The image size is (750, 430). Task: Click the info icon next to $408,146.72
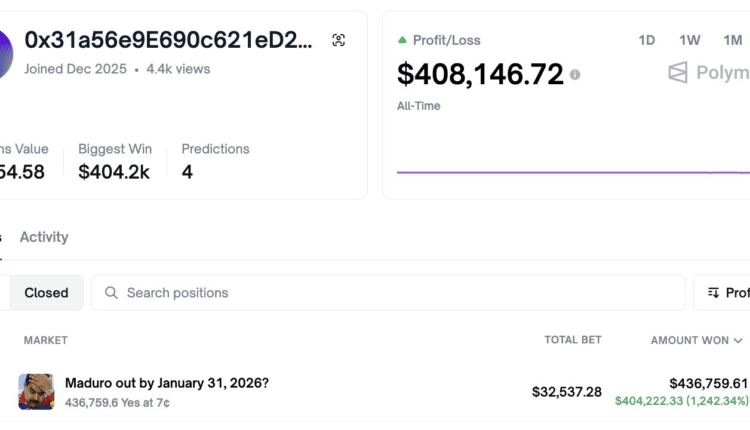[575, 75]
